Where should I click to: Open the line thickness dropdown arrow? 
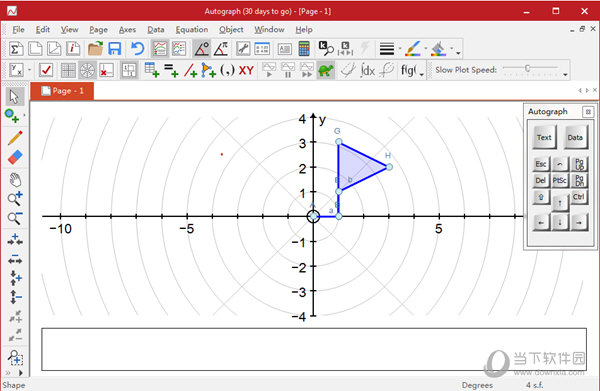point(400,49)
